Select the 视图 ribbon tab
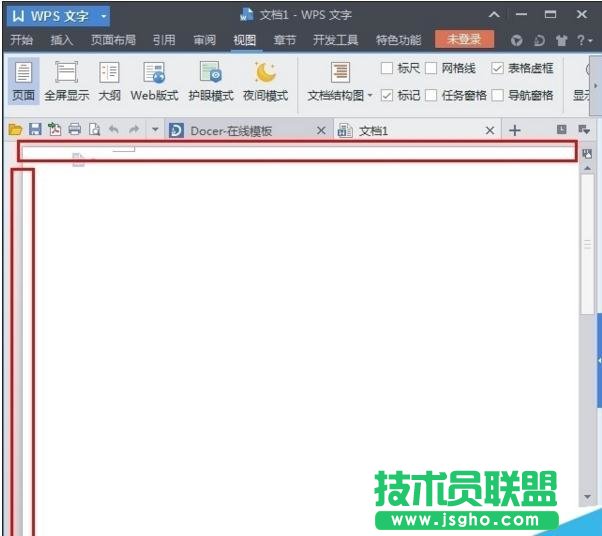 pyautogui.click(x=245, y=40)
